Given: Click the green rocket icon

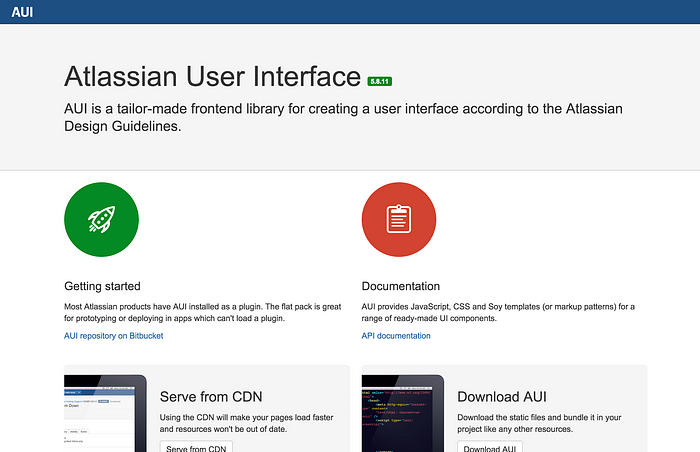Looking at the screenshot, I should coord(101,219).
